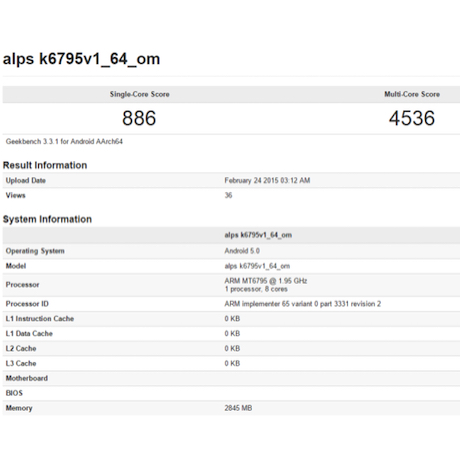Click the 2845 MB memory value

pyautogui.click(x=238, y=408)
